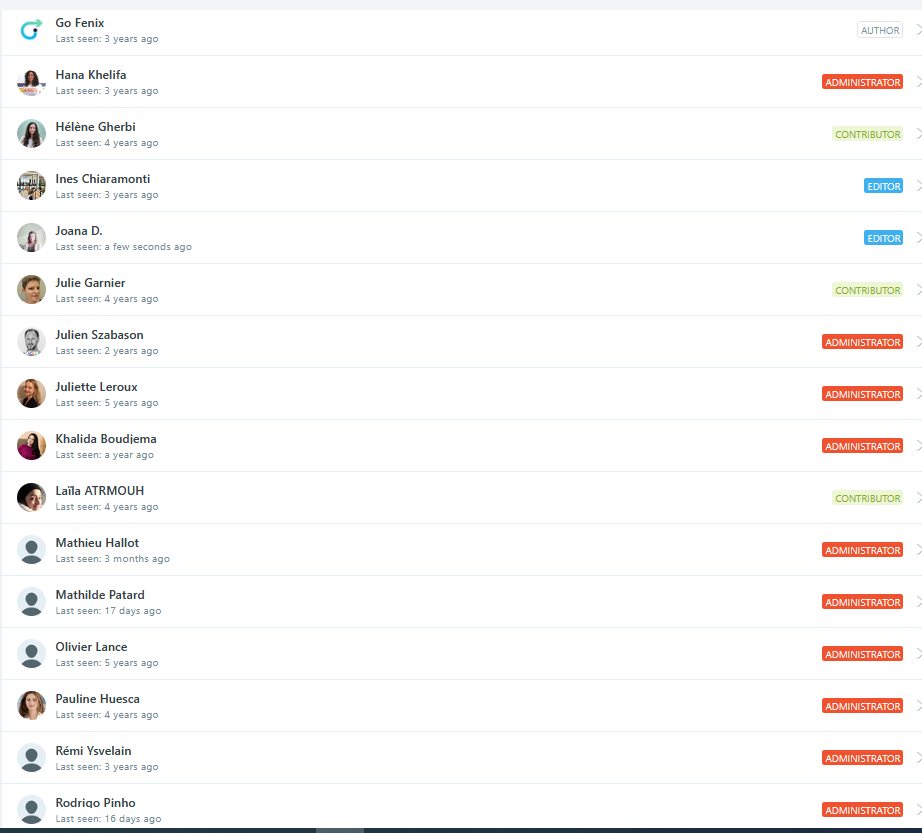Click Mathilde Patard's placeholder avatar

click(31, 602)
